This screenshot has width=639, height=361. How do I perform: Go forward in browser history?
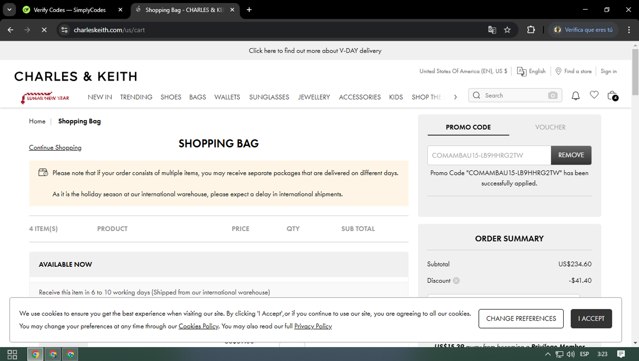(x=27, y=30)
